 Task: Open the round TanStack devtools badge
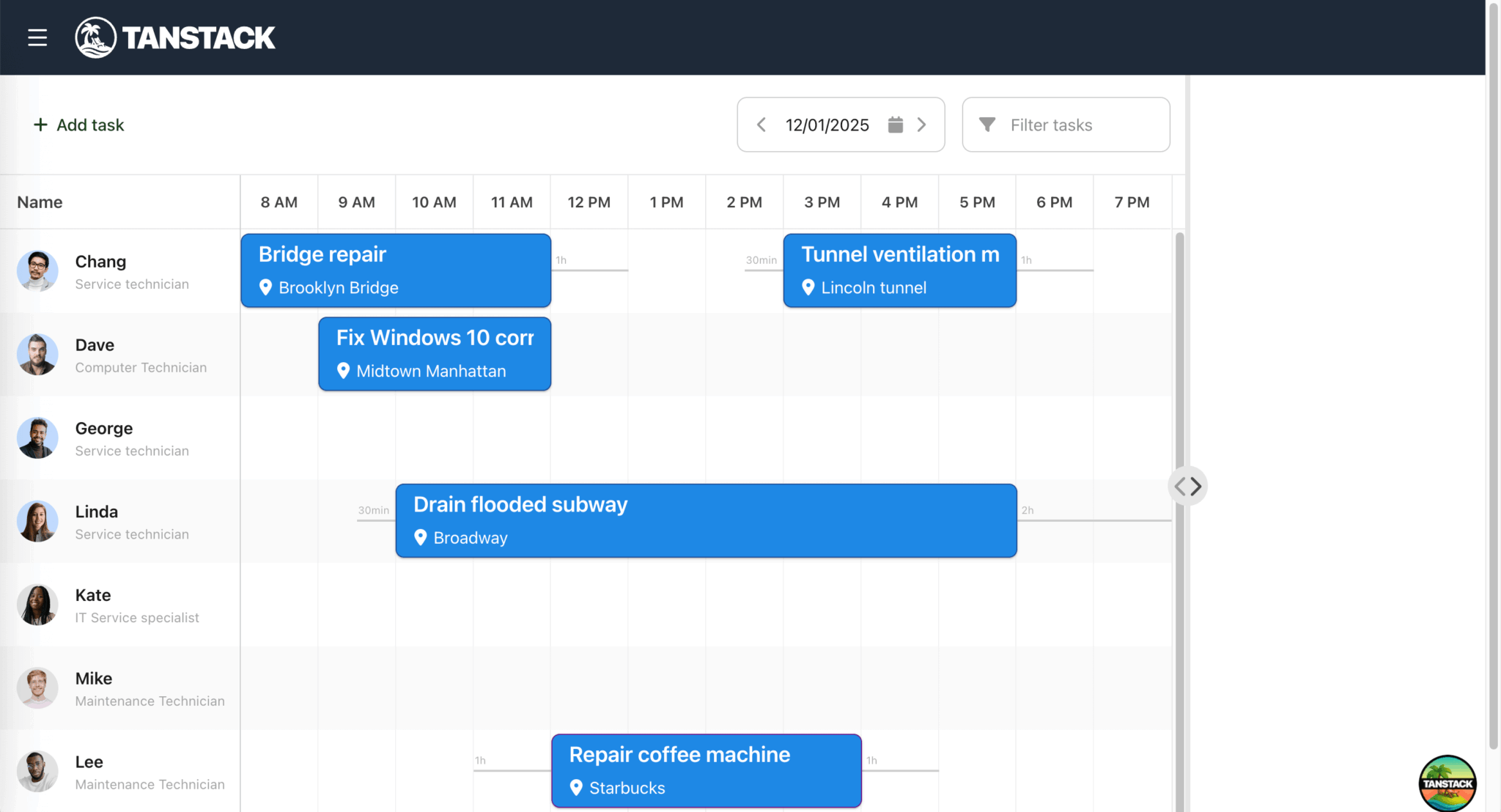(1447, 783)
